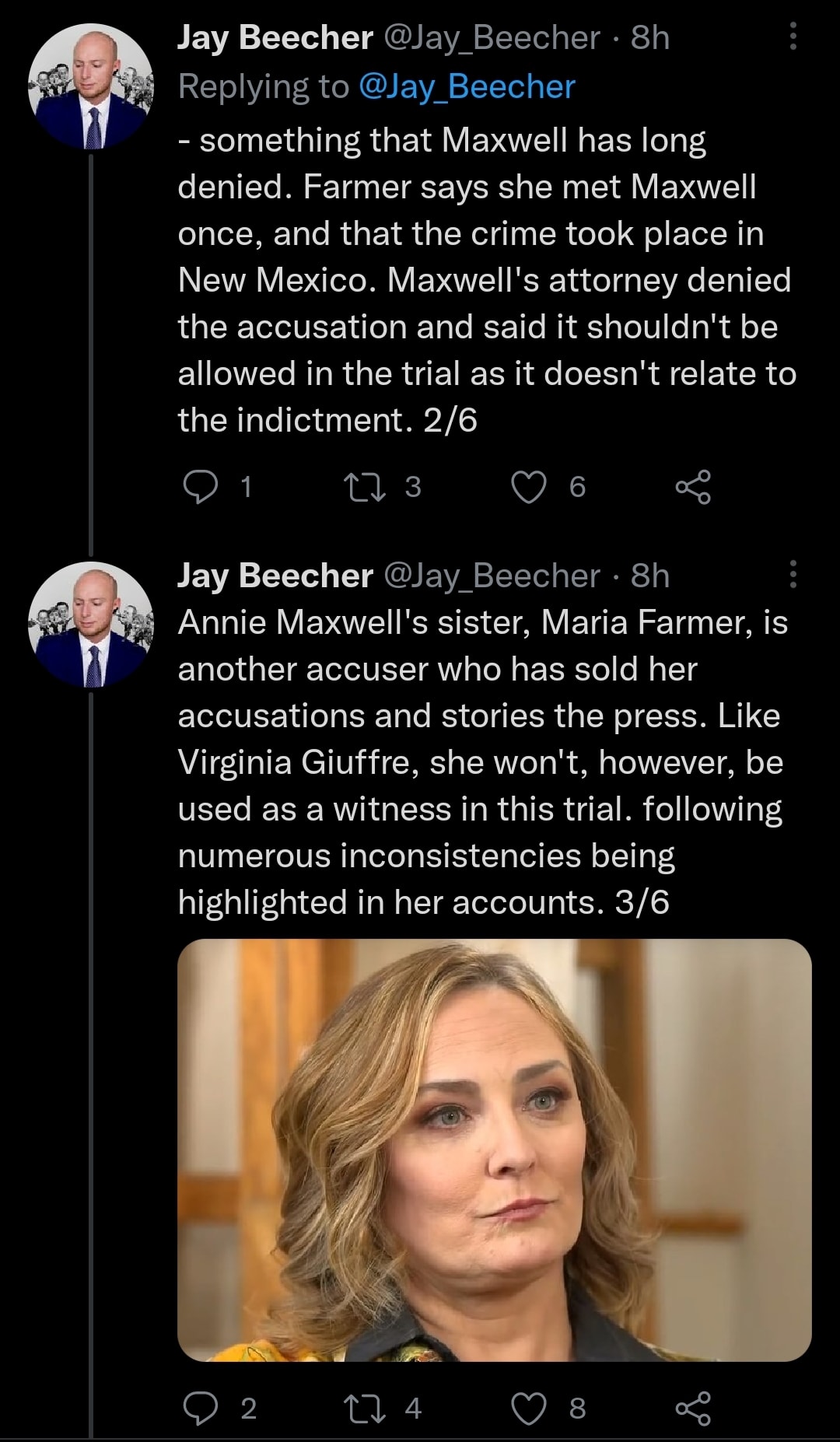Tap @Jay_Beecher handle on 3/6 tweet

pos(492,576)
